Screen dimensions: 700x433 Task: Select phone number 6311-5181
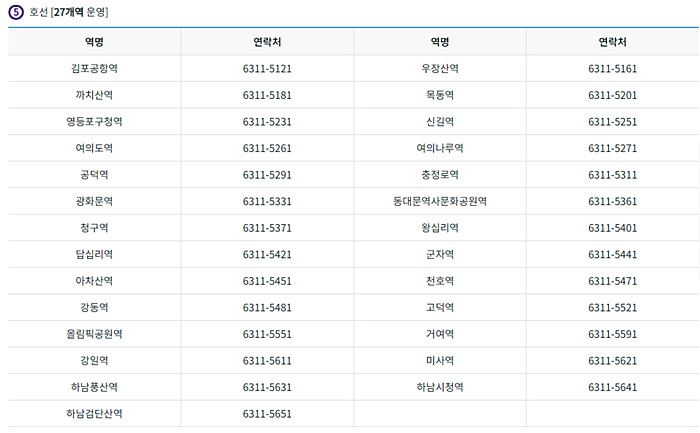pos(267,95)
